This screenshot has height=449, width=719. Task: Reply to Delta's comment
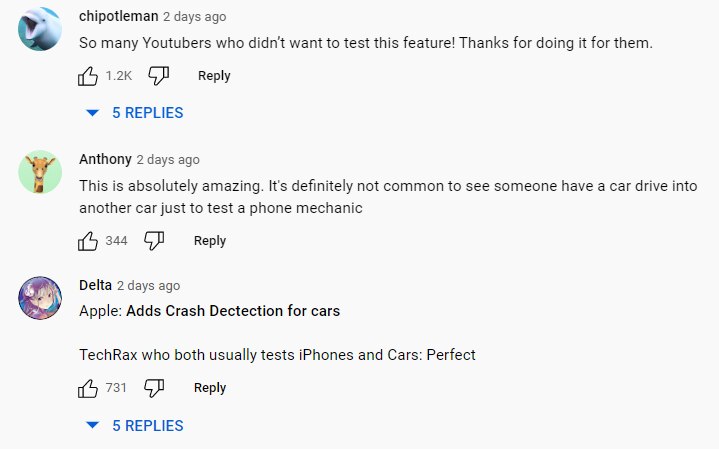(210, 388)
